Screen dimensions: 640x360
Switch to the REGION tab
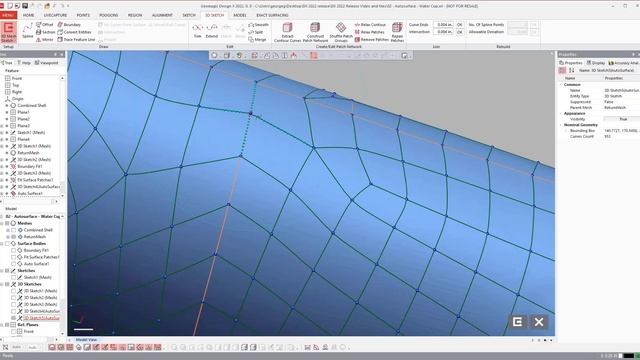(x=135, y=15)
